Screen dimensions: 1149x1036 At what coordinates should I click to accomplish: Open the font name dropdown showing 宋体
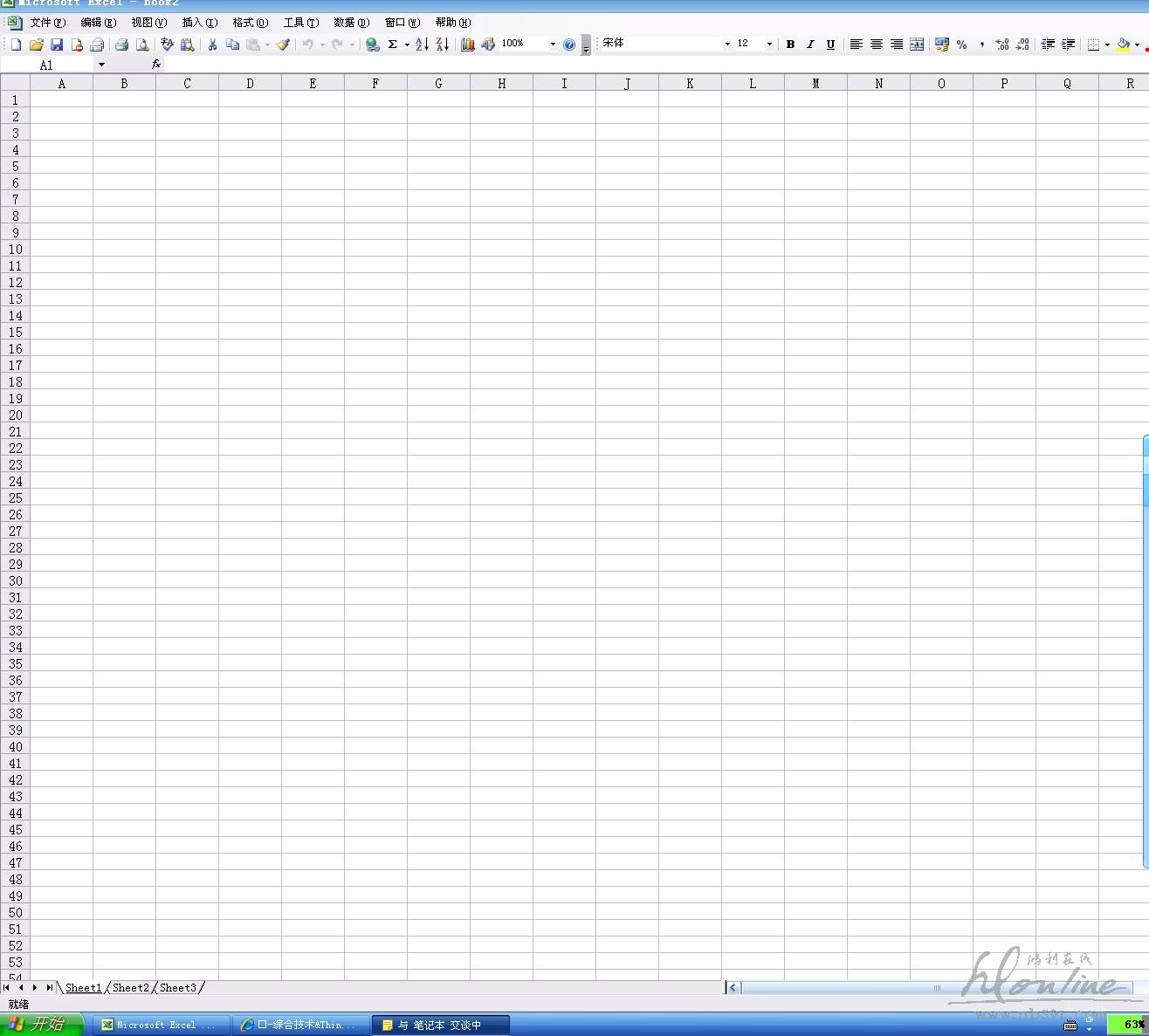pos(727,45)
